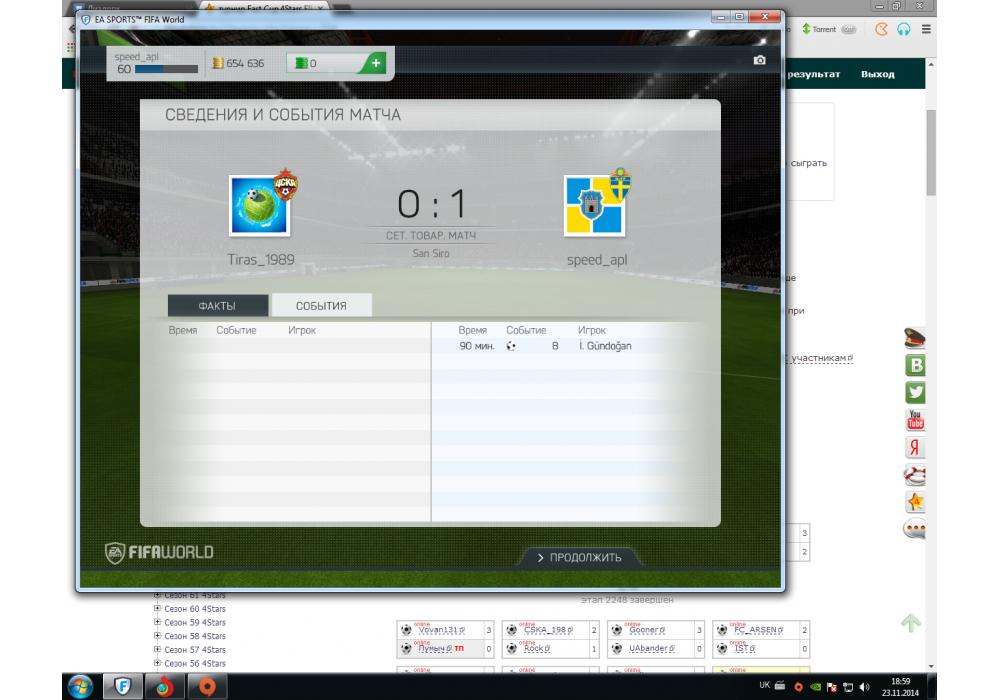Click the teal headphones extension icon
Viewport: 1000px width, 700px height.
[x=904, y=29]
